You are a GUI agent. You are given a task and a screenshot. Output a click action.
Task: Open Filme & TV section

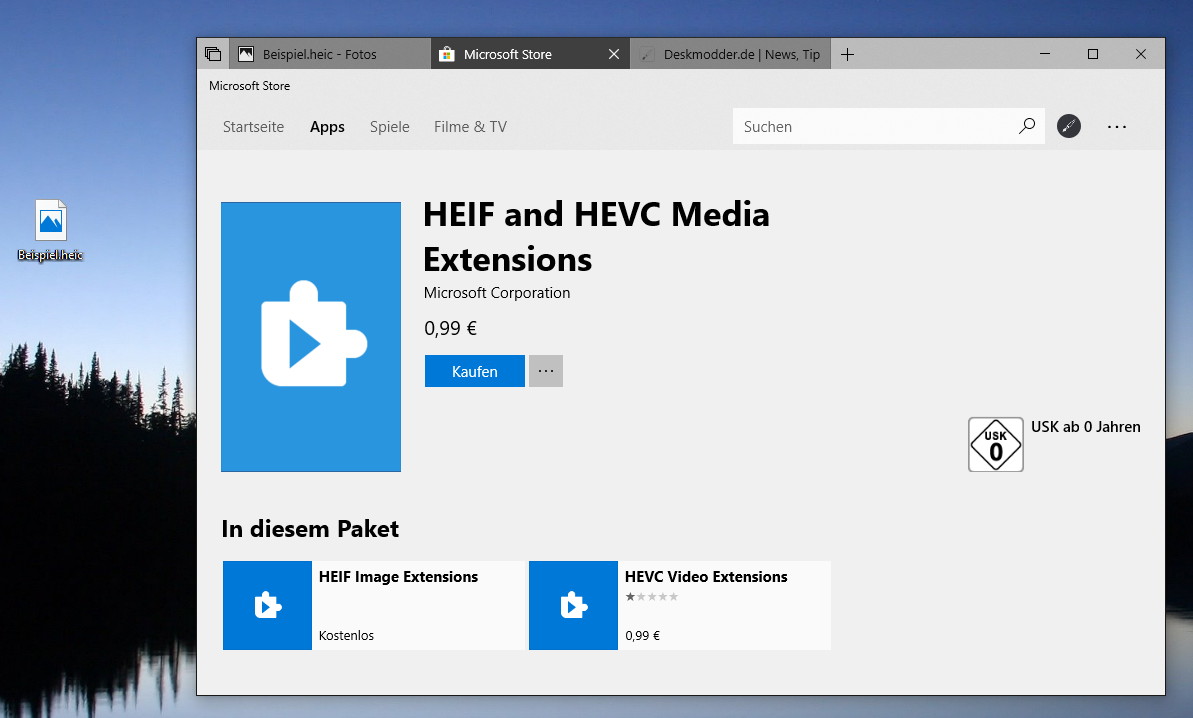pyautogui.click(x=470, y=127)
